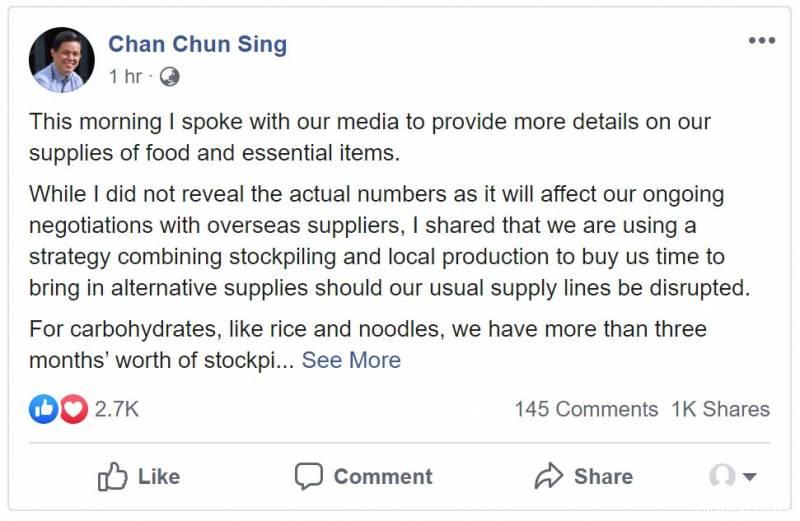The width and height of the screenshot is (800, 521).
Task: Click the globe public audience icon
Action: click(170, 76)
